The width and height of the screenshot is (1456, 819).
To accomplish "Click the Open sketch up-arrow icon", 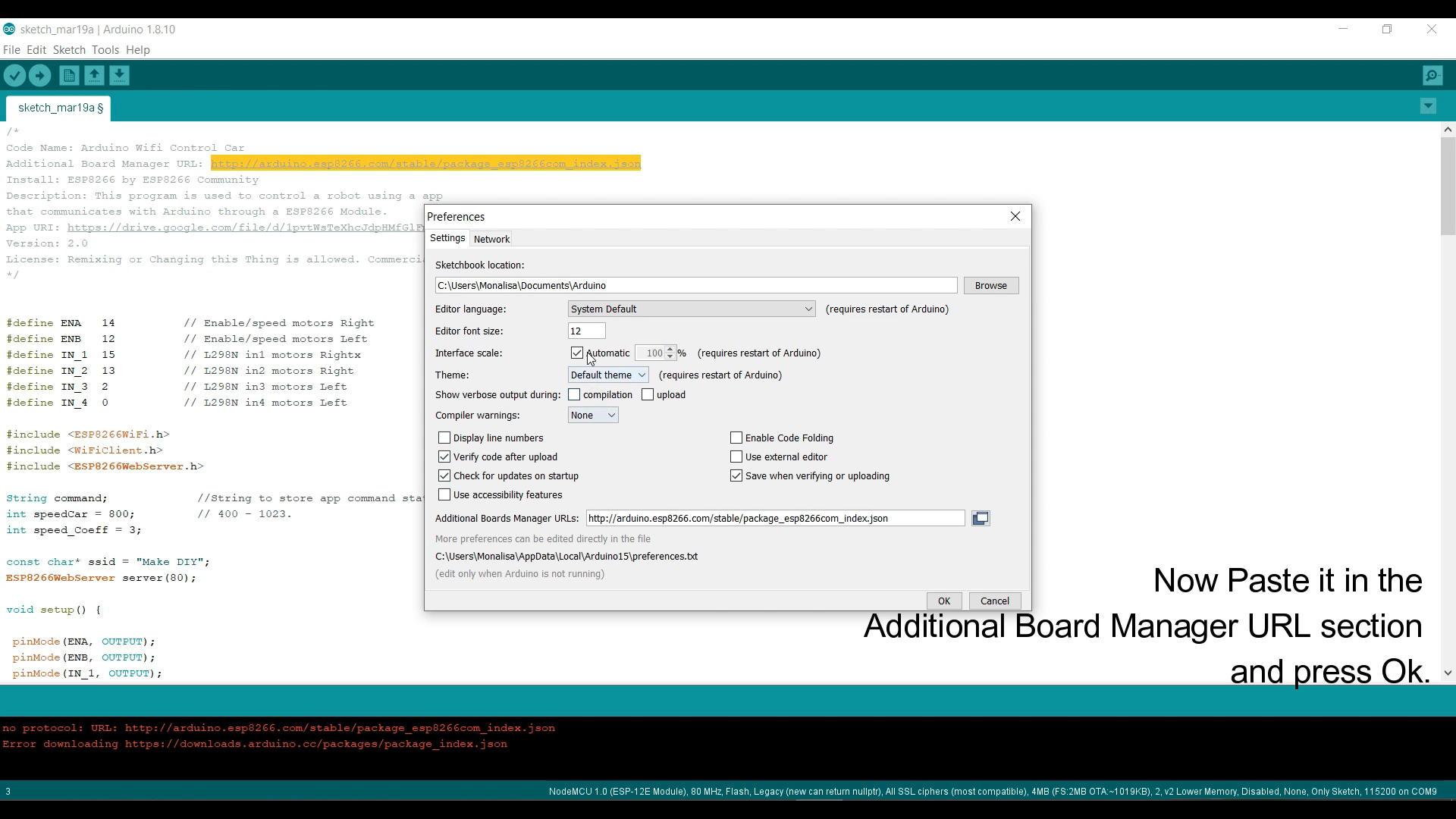I will 94,76.
